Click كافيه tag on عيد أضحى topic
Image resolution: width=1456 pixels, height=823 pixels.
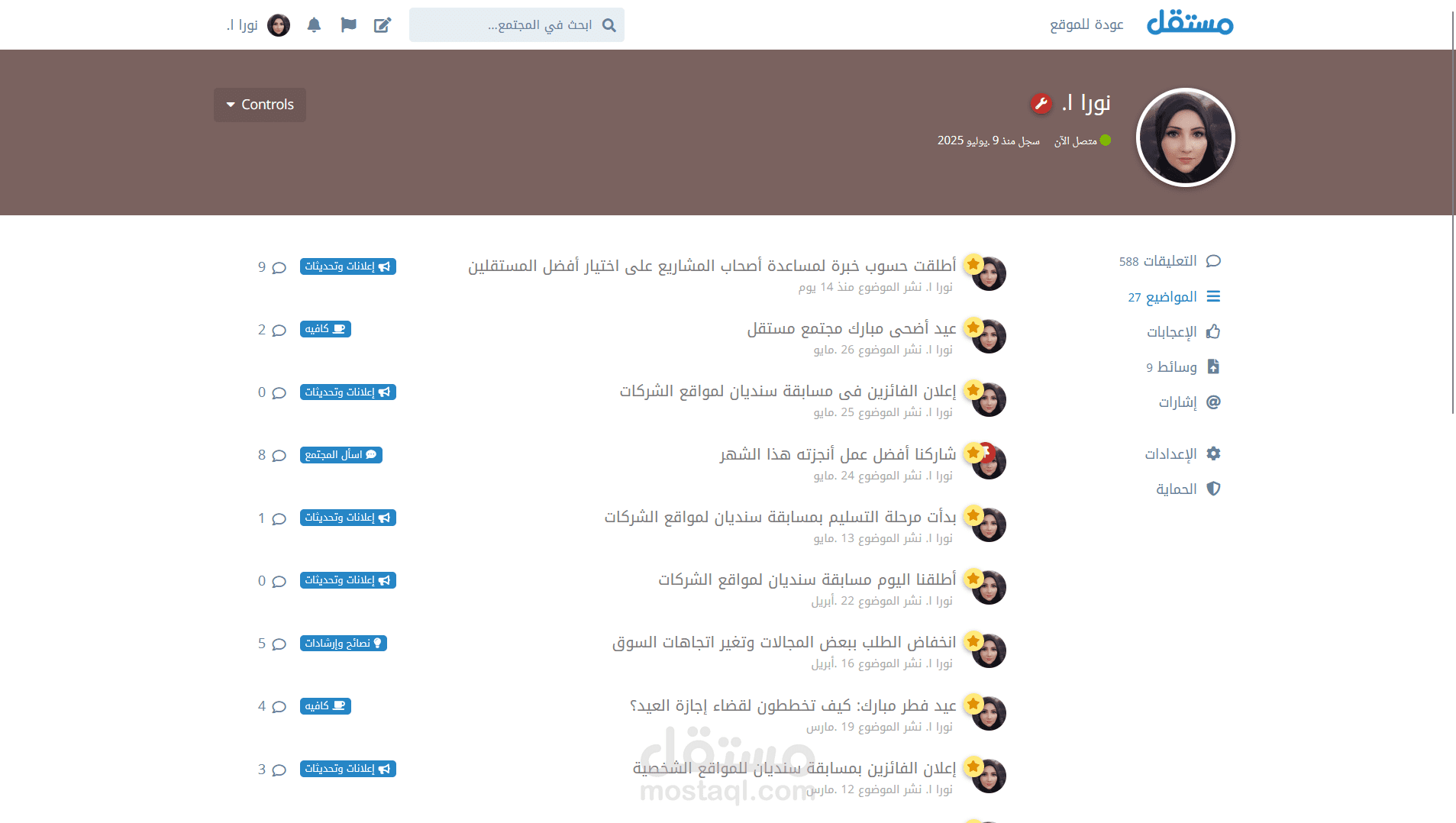tap(325, 329)
